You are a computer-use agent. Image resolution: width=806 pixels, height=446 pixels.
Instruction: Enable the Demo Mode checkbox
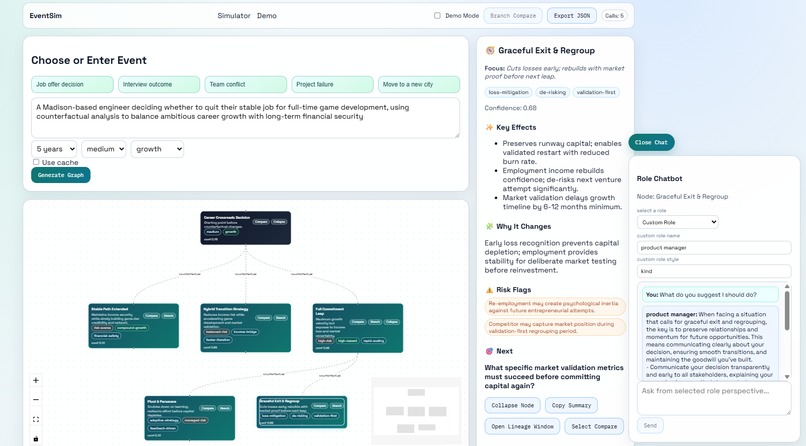(437, 16)
